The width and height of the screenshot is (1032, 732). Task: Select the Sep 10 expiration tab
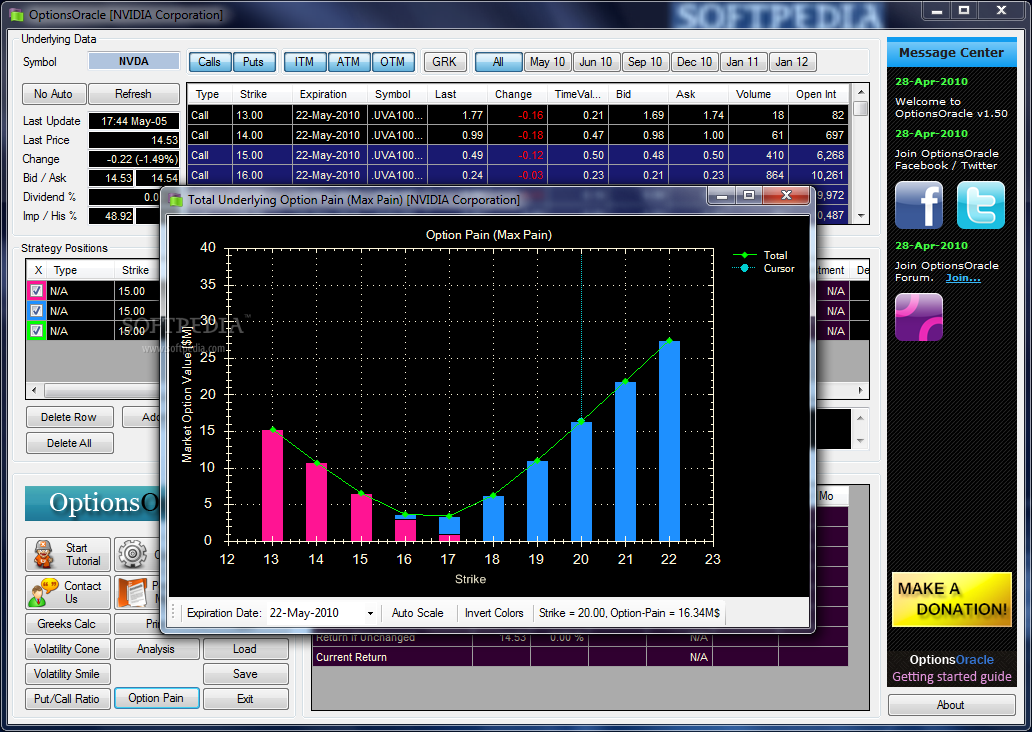point(645,62)
